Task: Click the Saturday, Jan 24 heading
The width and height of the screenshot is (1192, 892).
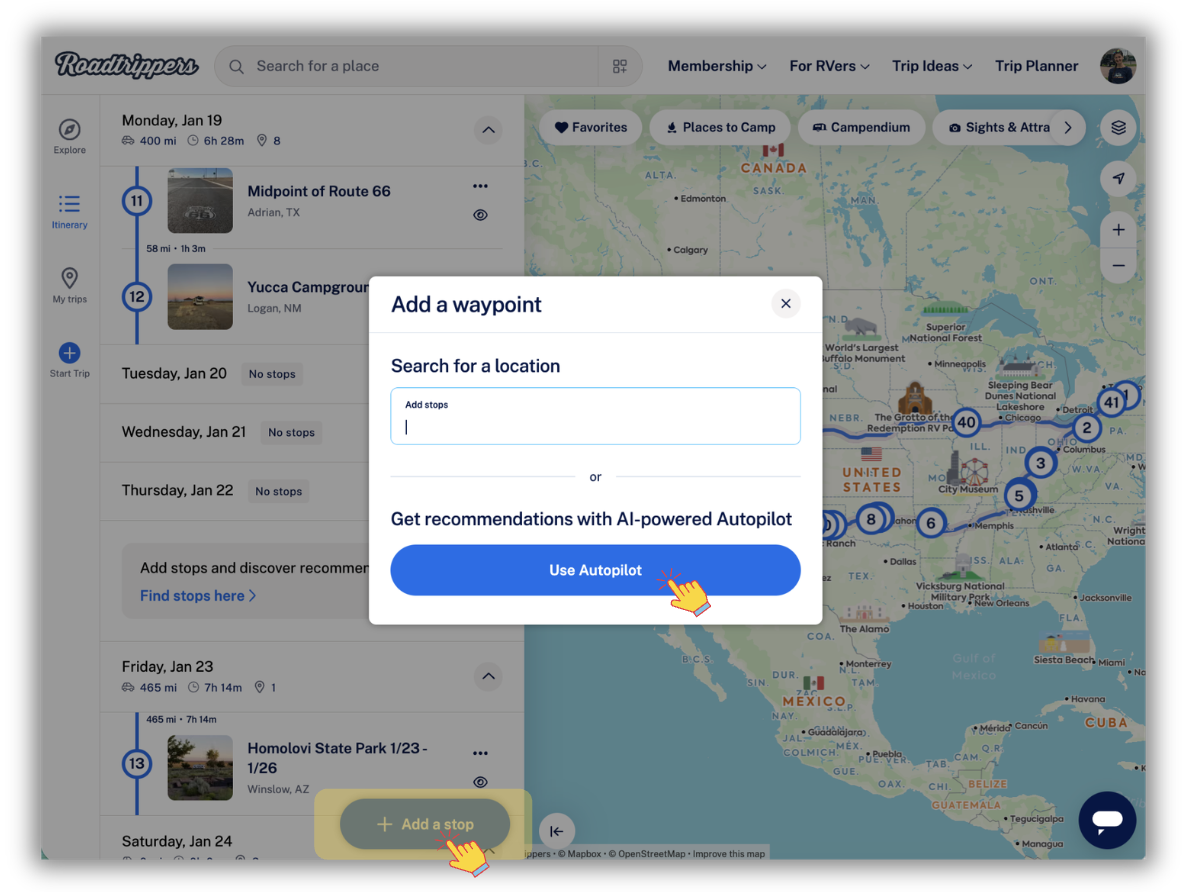Action: (177, 841)
